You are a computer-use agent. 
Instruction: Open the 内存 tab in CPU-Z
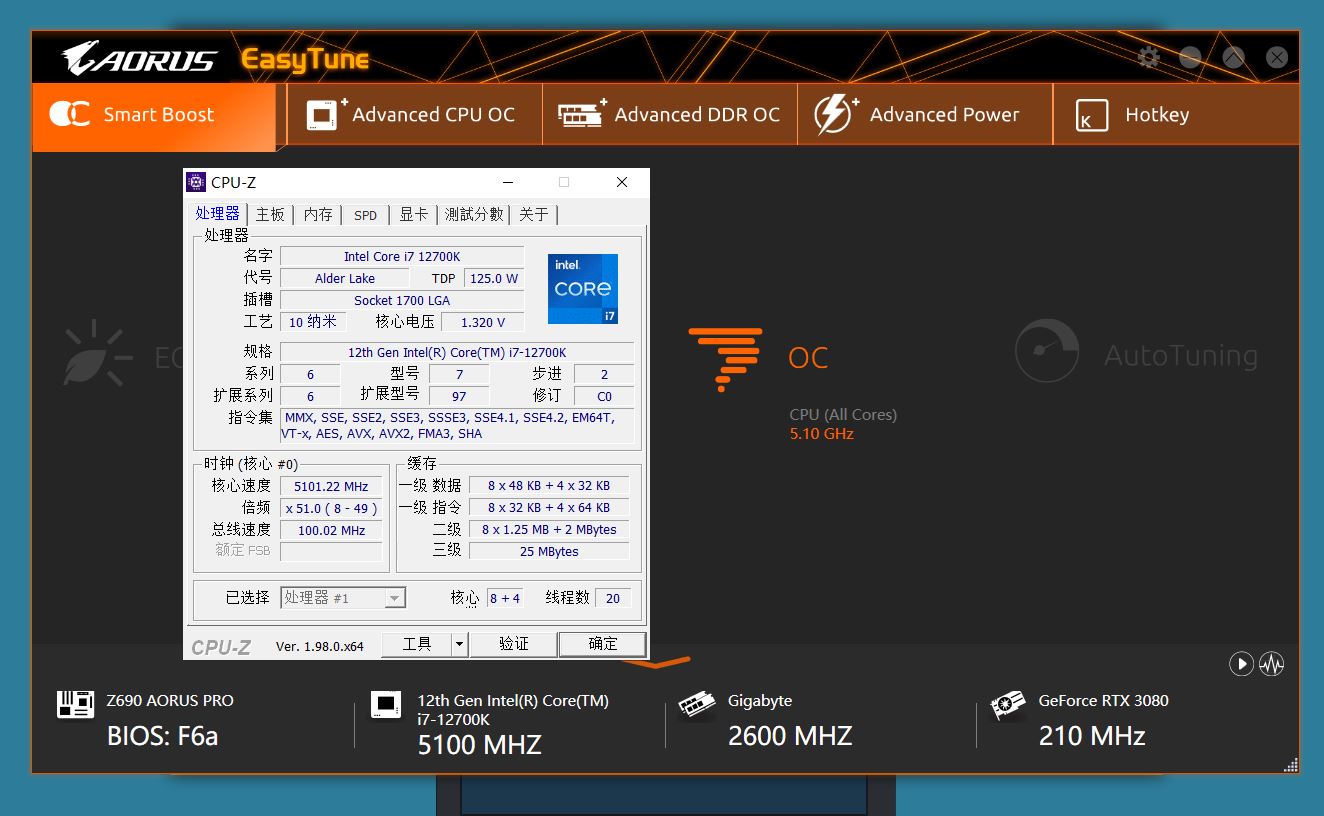[x=318, y=215]
